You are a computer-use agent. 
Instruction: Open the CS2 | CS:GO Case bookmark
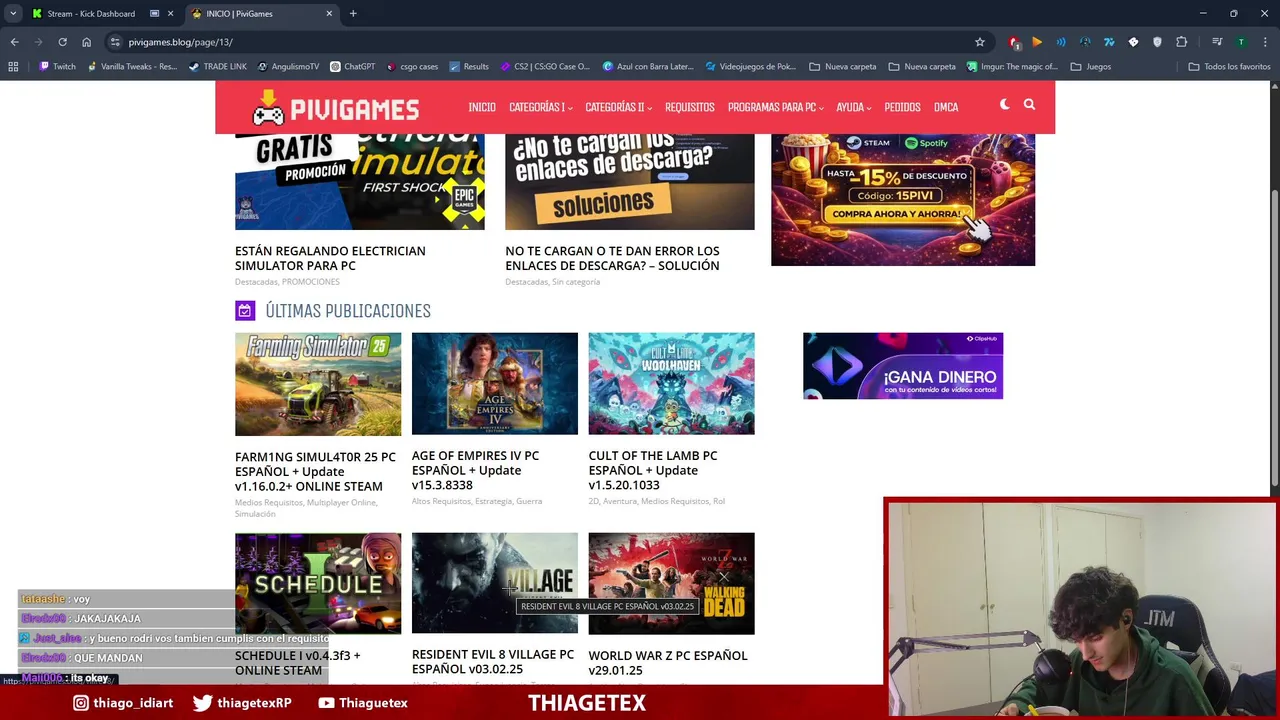tap(544, 67)
